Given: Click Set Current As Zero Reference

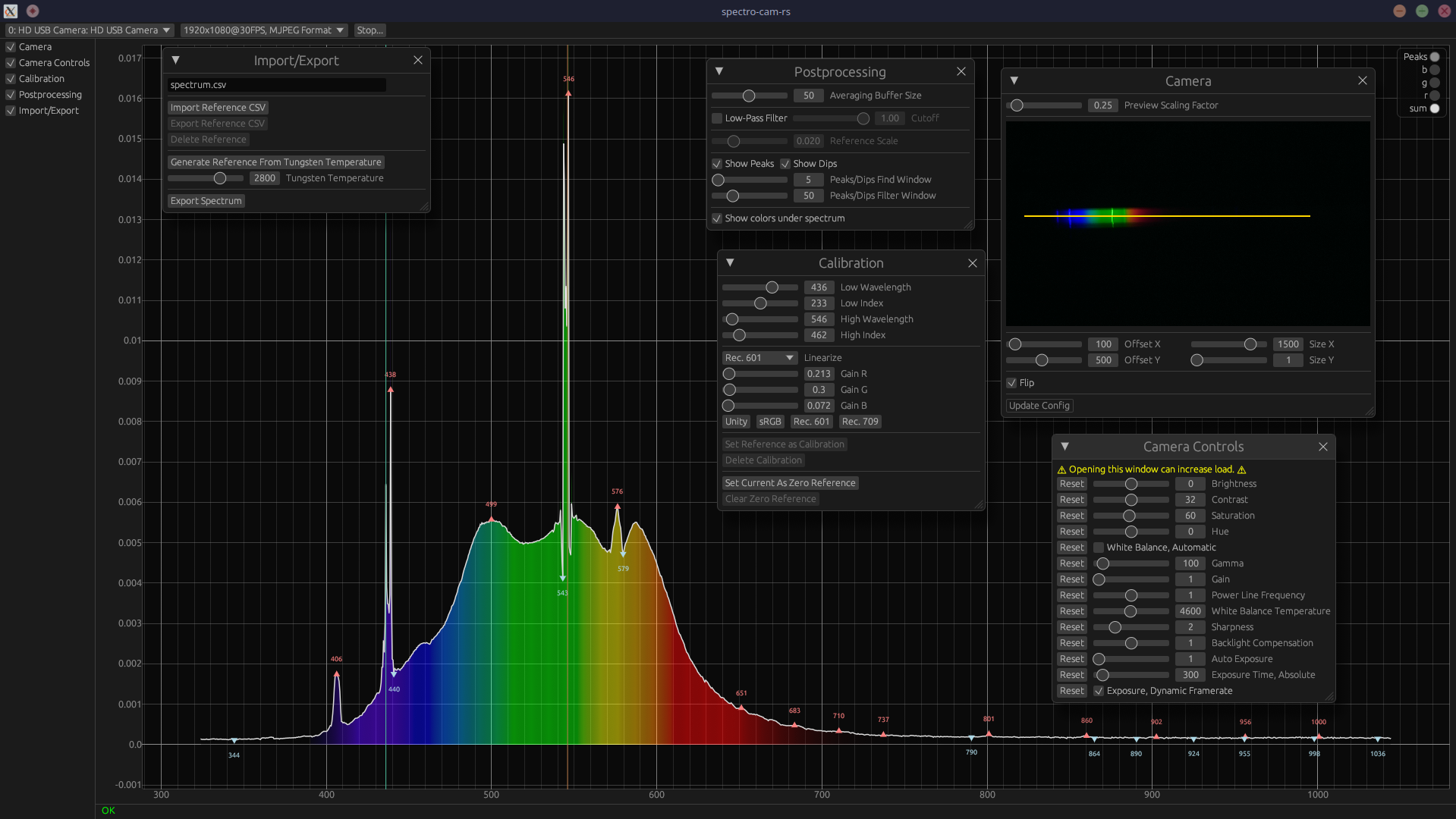Looking at the screenshot, I should [x=790, y=483].
